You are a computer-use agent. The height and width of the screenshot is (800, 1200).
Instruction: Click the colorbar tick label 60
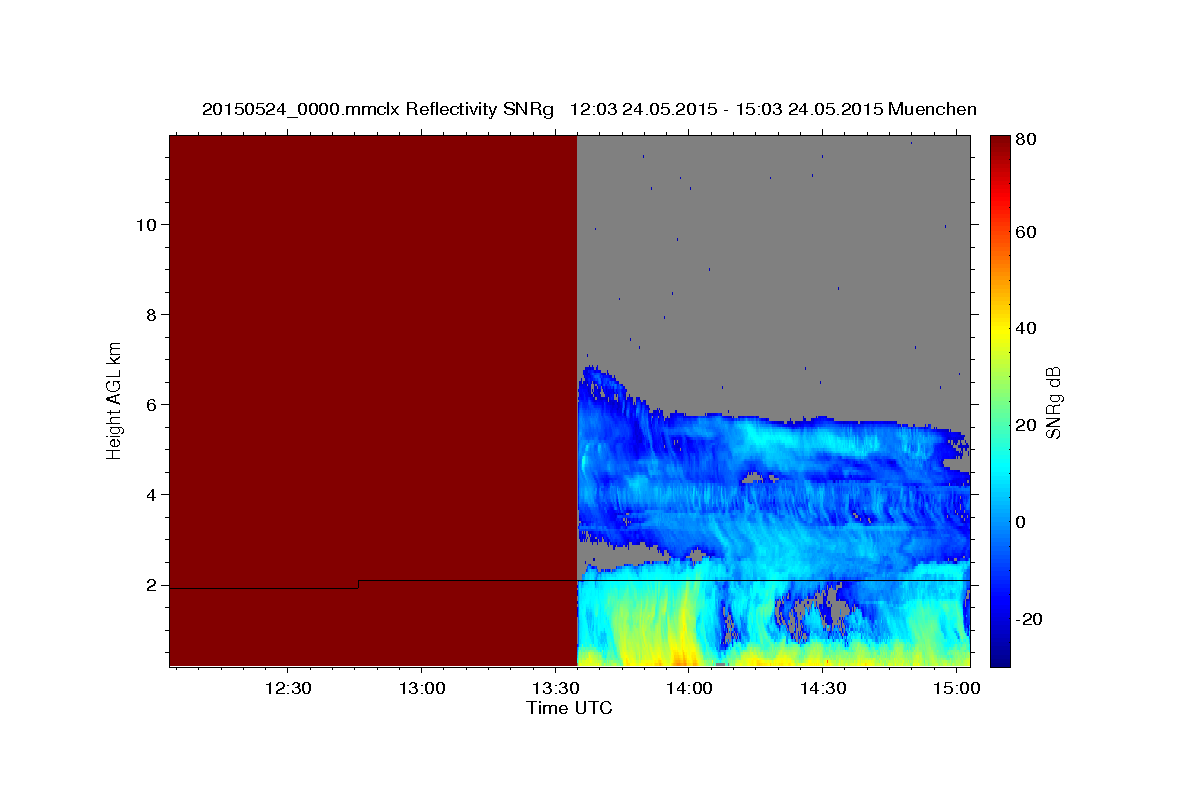(1025, 232)
